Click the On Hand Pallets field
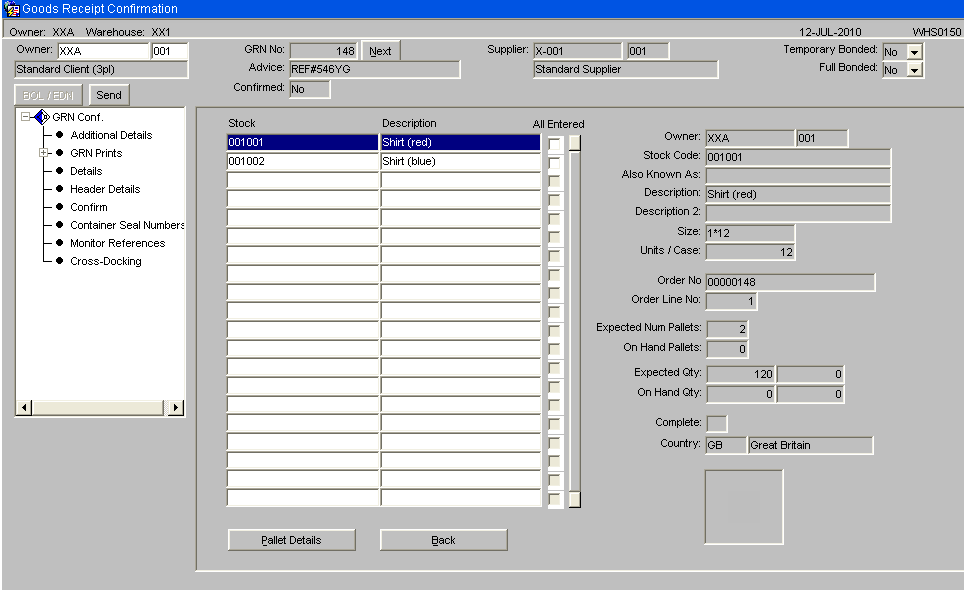The height and width of the screenshot is (590, 964). [x=727, y=349]
